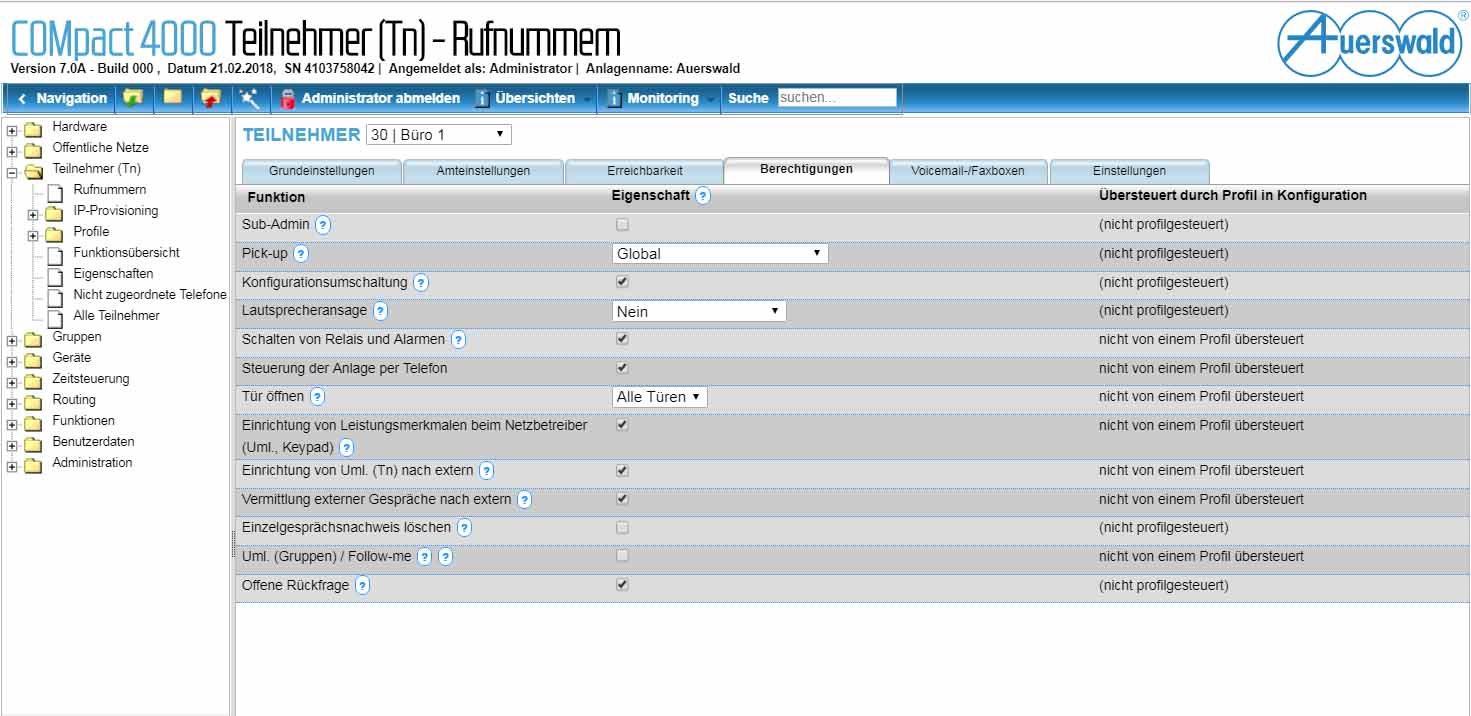Viewport: 1471px width, 716px height.
Task: Expand the IP-Provisioning subfolder
Action: [x=33, y=214]
